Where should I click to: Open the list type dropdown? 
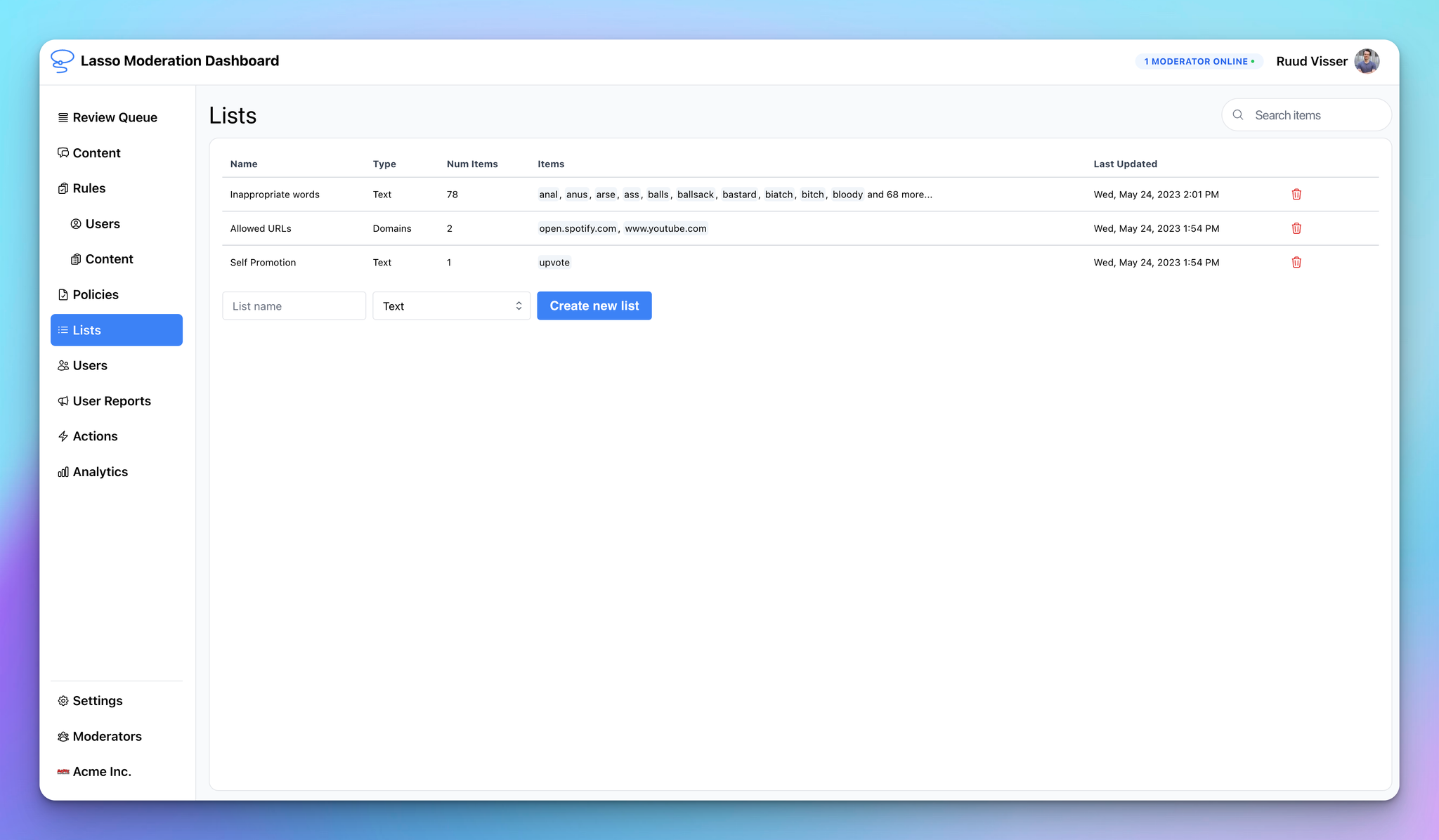click(451, 306)
